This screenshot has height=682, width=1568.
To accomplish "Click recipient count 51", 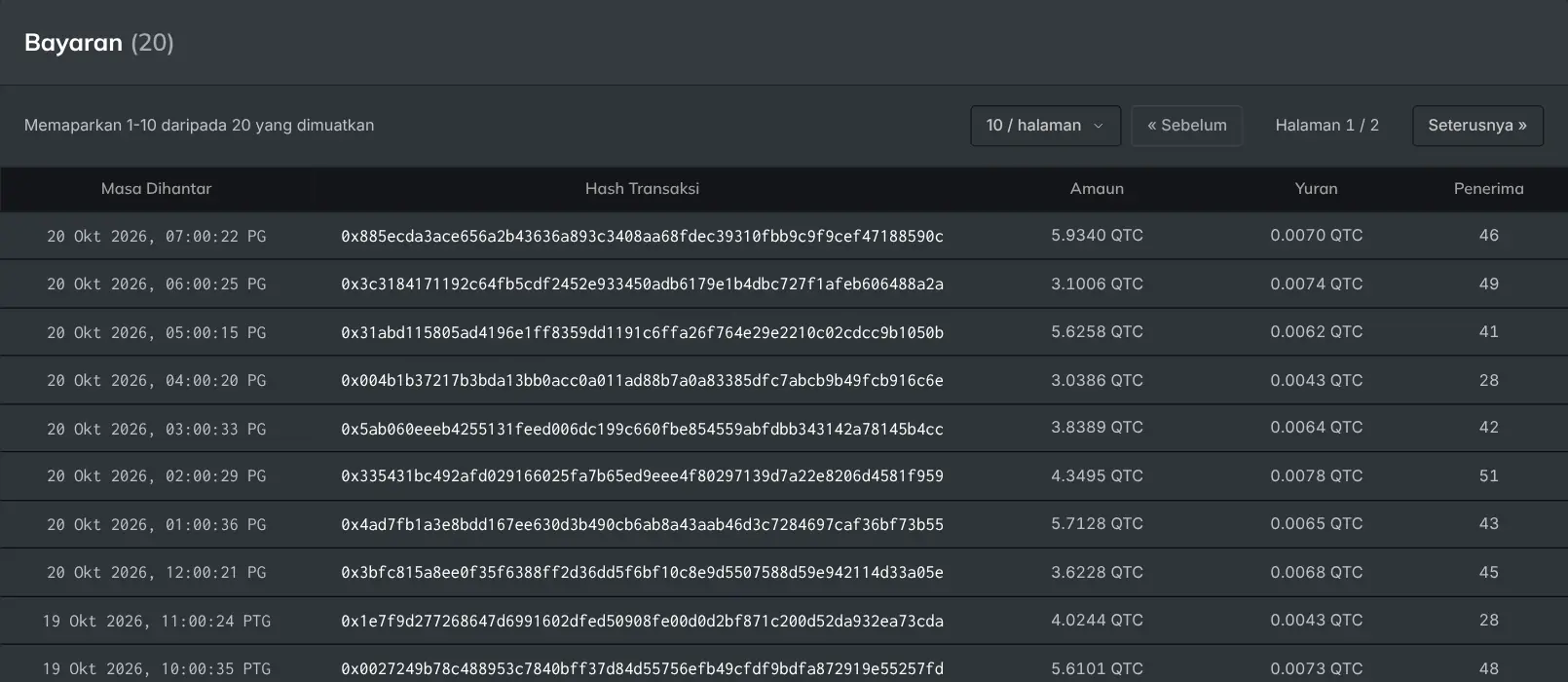I will [x=1488, y=476].
